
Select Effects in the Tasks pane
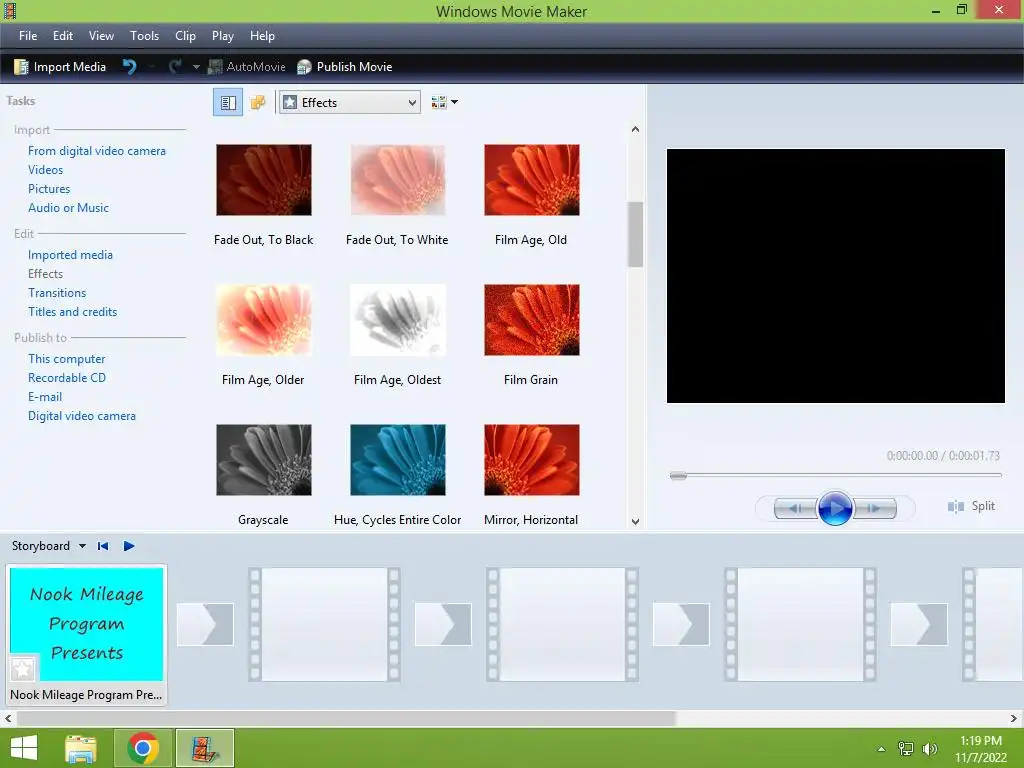(45, 274)
